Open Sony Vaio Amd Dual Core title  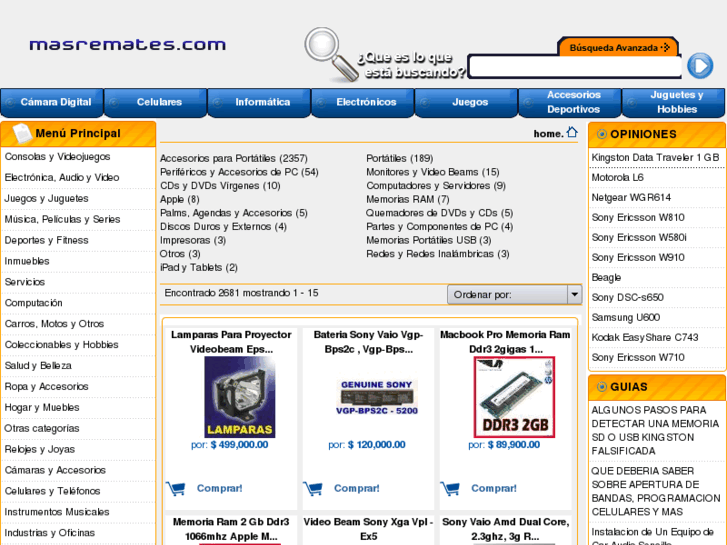point(505,529)
